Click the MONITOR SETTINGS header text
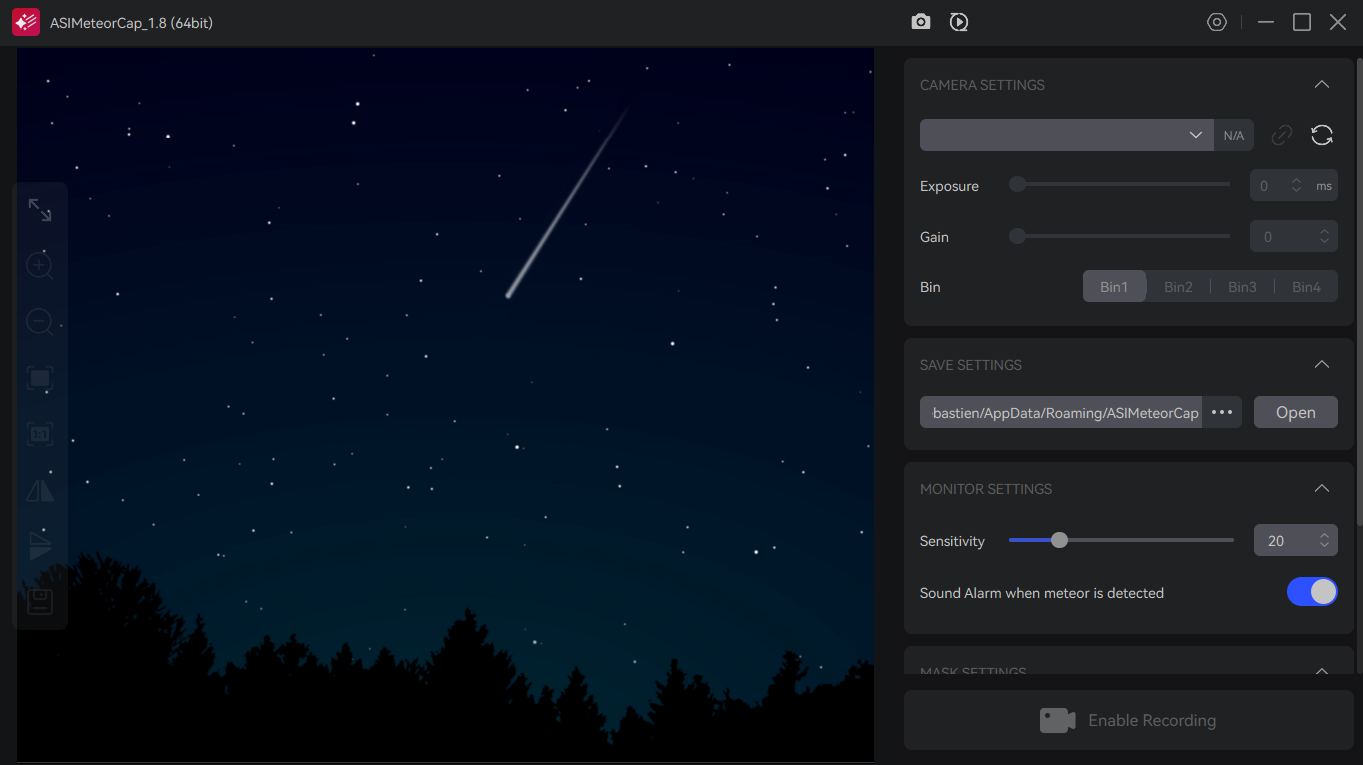The height and width of the screenshot is (765, 1363). tap(986, 489)
